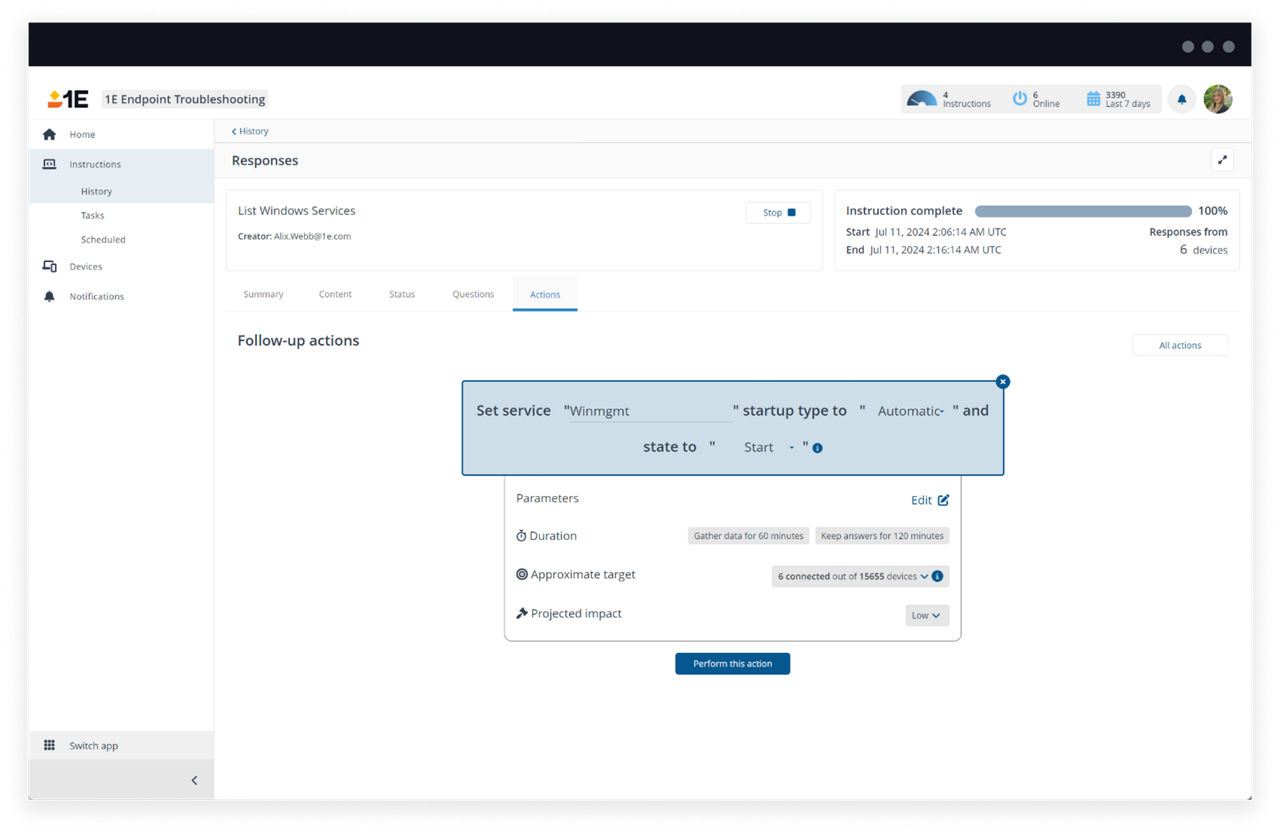
Task: Open the header notification bell
Action: (1182, 99)
